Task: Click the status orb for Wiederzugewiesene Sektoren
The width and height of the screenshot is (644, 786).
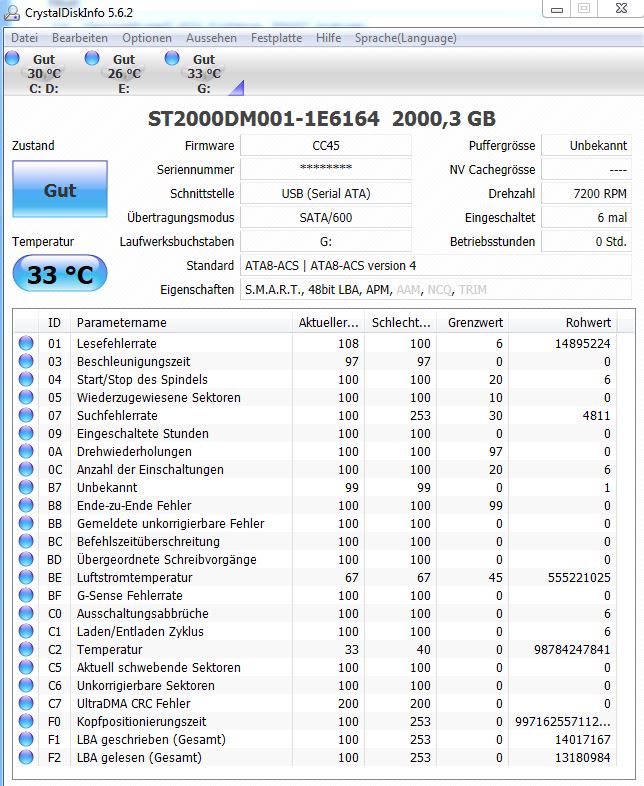Action: 26,398
